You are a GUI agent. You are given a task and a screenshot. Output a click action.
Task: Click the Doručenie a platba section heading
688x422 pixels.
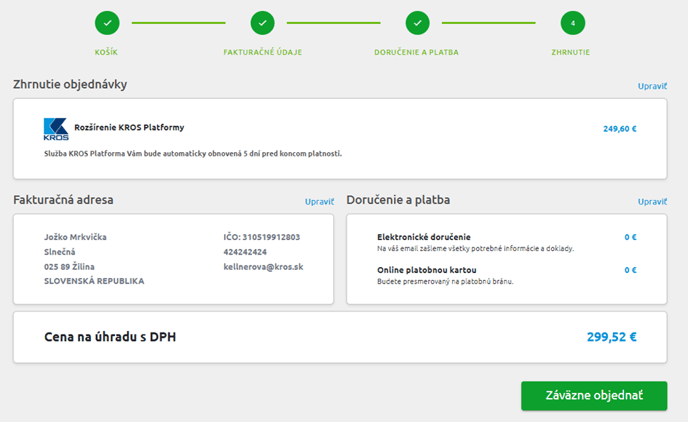pos(398,200)
